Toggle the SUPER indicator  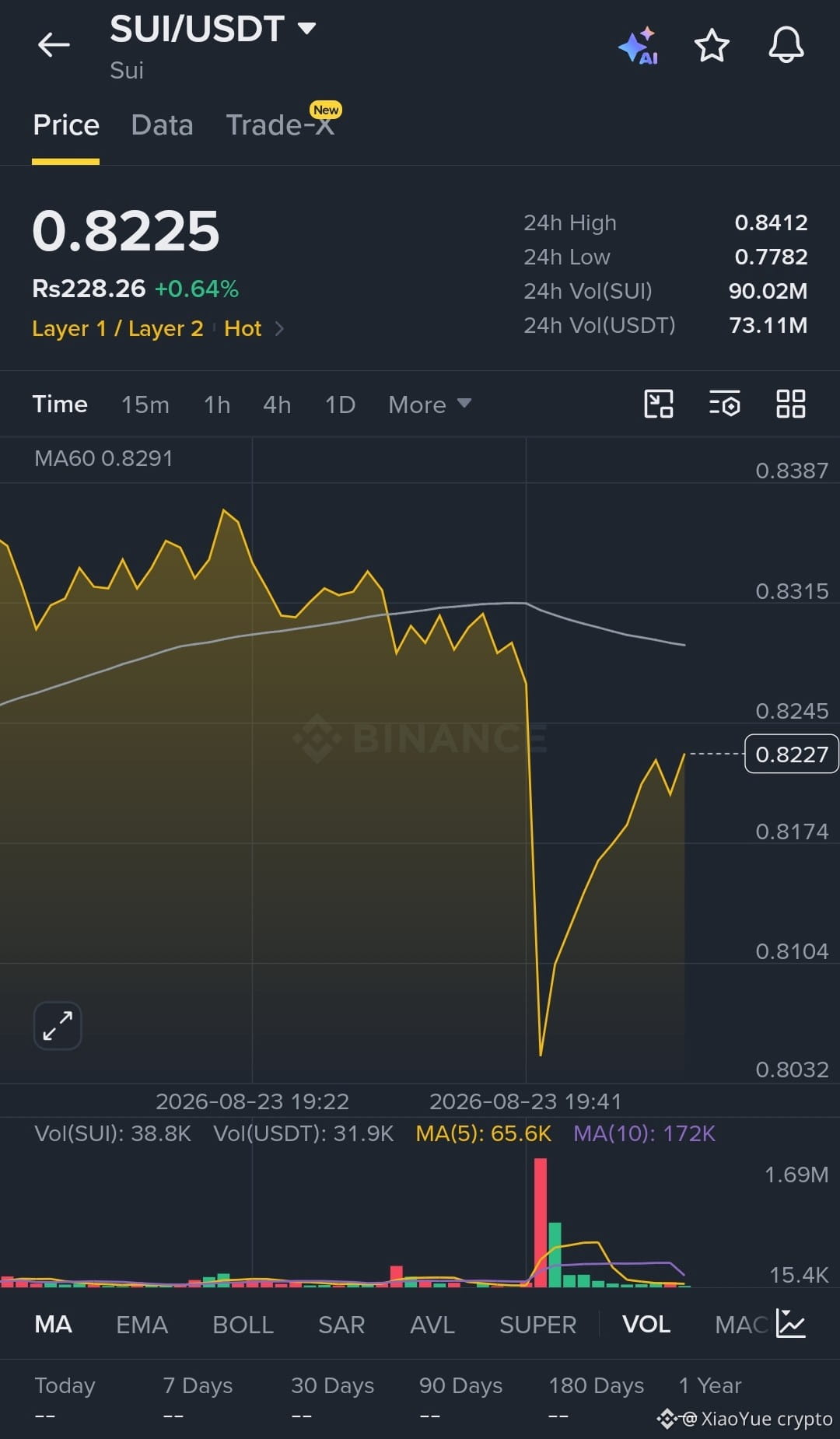(x=538, y=1324)
